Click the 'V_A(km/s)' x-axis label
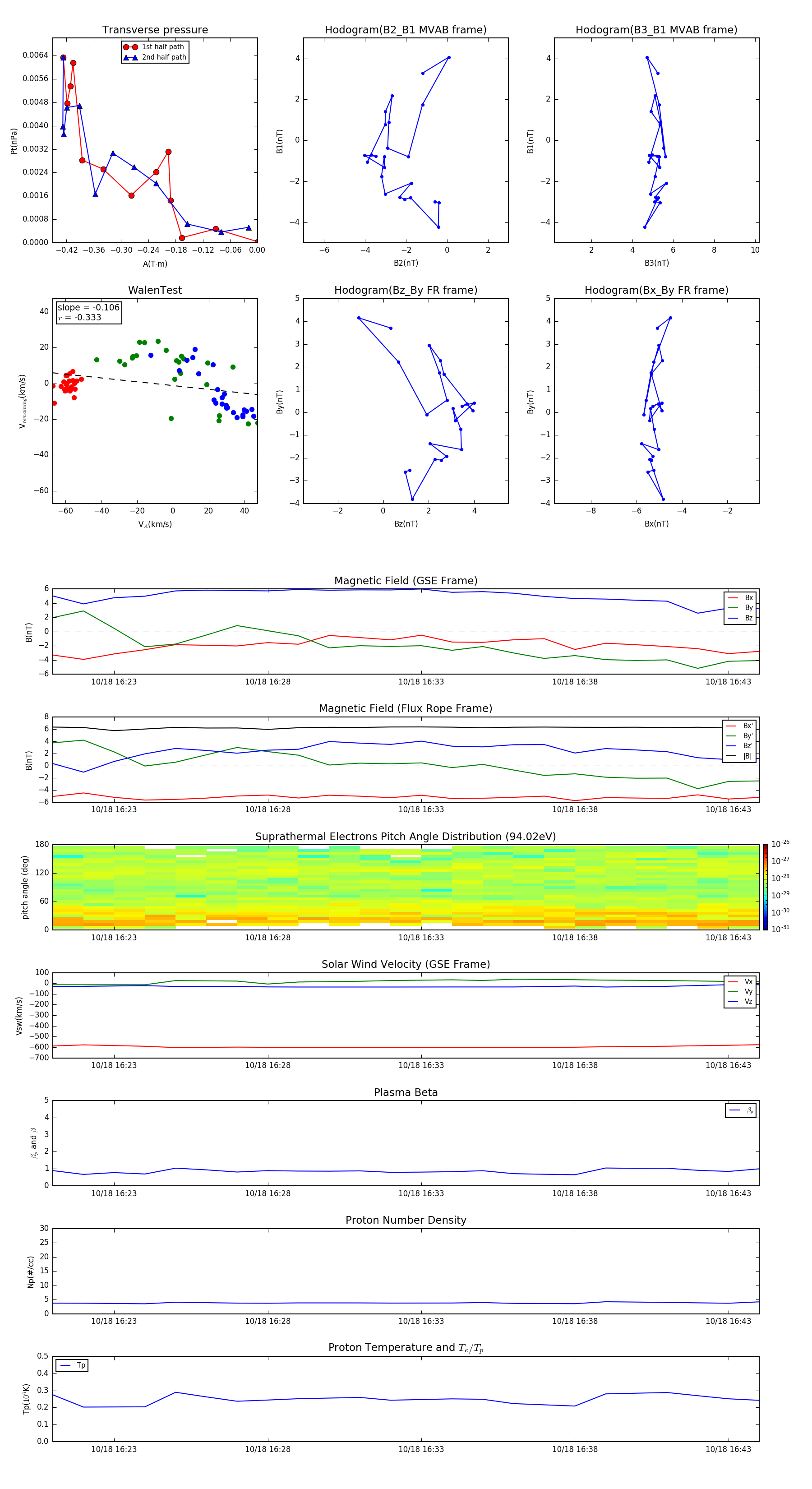812x1489 pixels. point(155,524)
